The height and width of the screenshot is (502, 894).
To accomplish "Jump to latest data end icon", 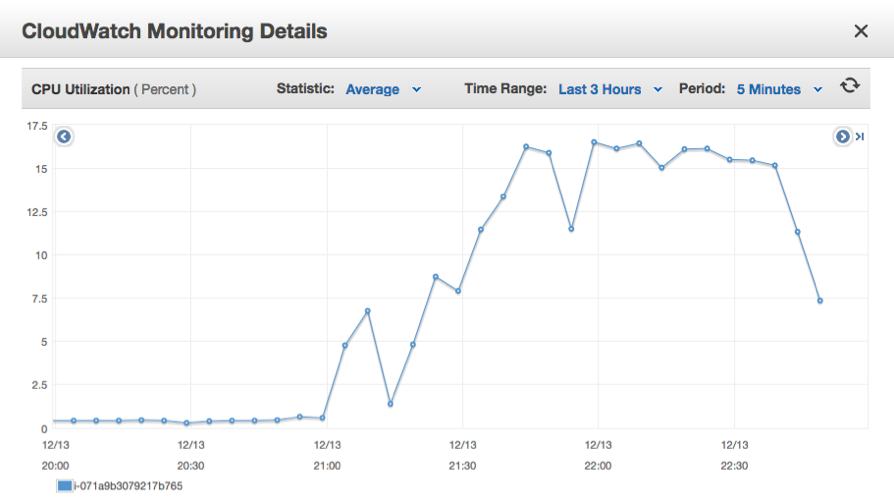I will tap(860, 137).
